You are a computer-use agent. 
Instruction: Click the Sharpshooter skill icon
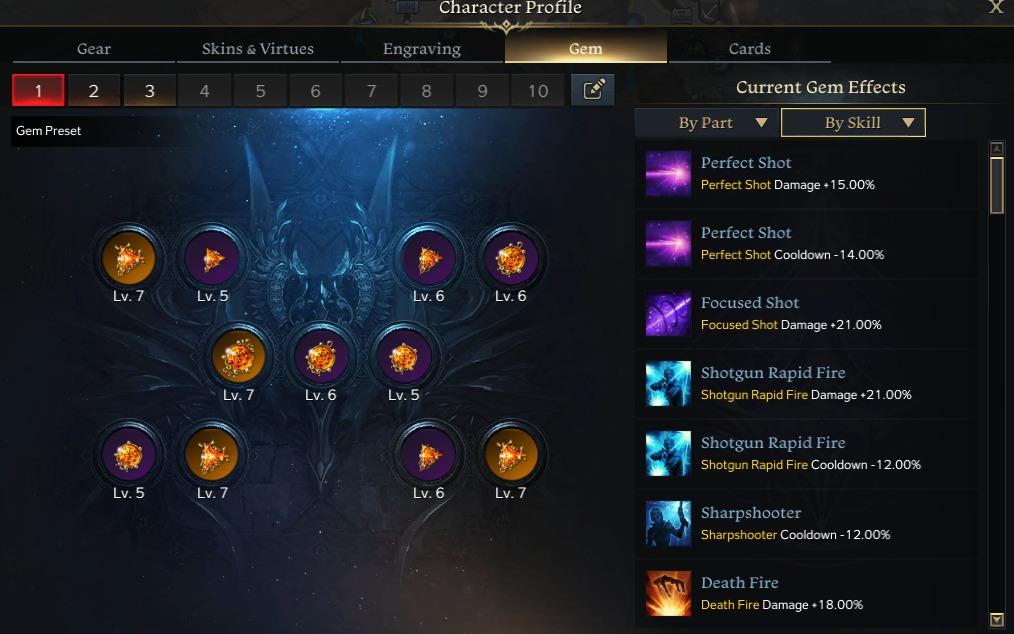point(668,523)
